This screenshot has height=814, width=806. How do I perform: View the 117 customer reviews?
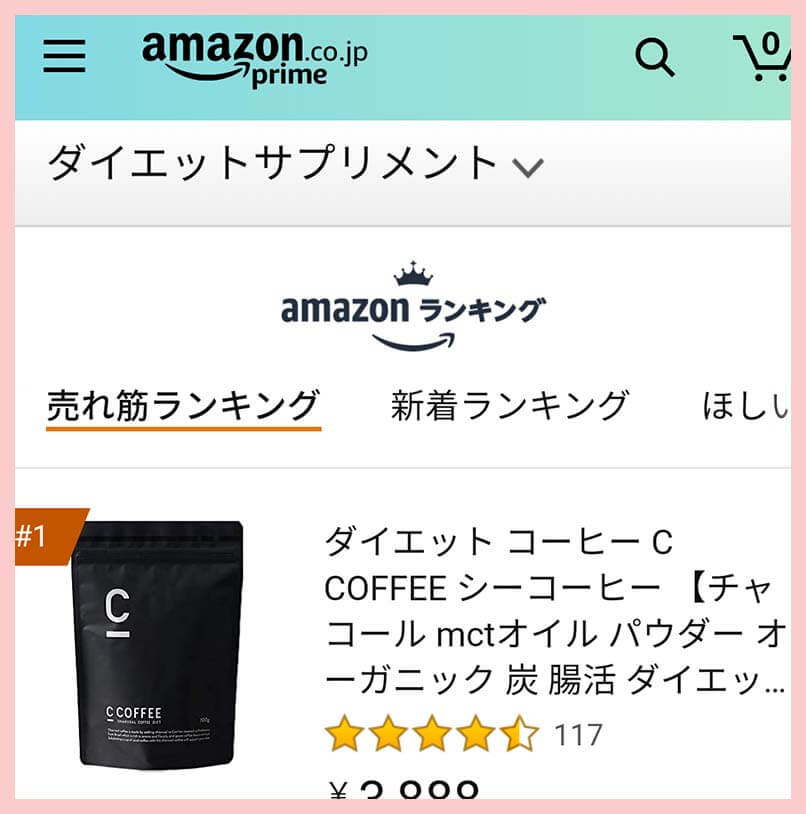[578, 735]
